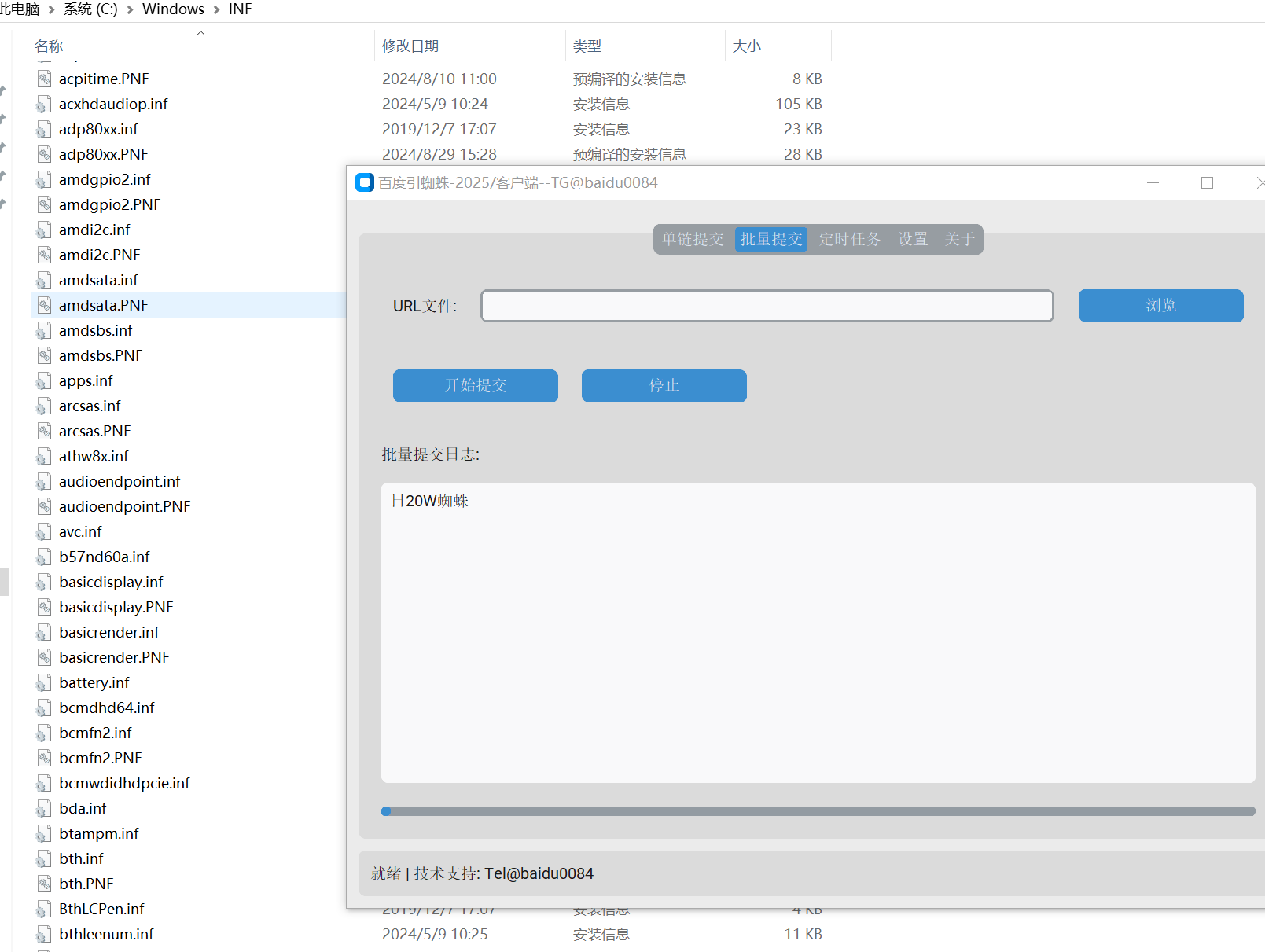Click the basicrender.PNF file icon
The image size is (1265, 952).
44,657
